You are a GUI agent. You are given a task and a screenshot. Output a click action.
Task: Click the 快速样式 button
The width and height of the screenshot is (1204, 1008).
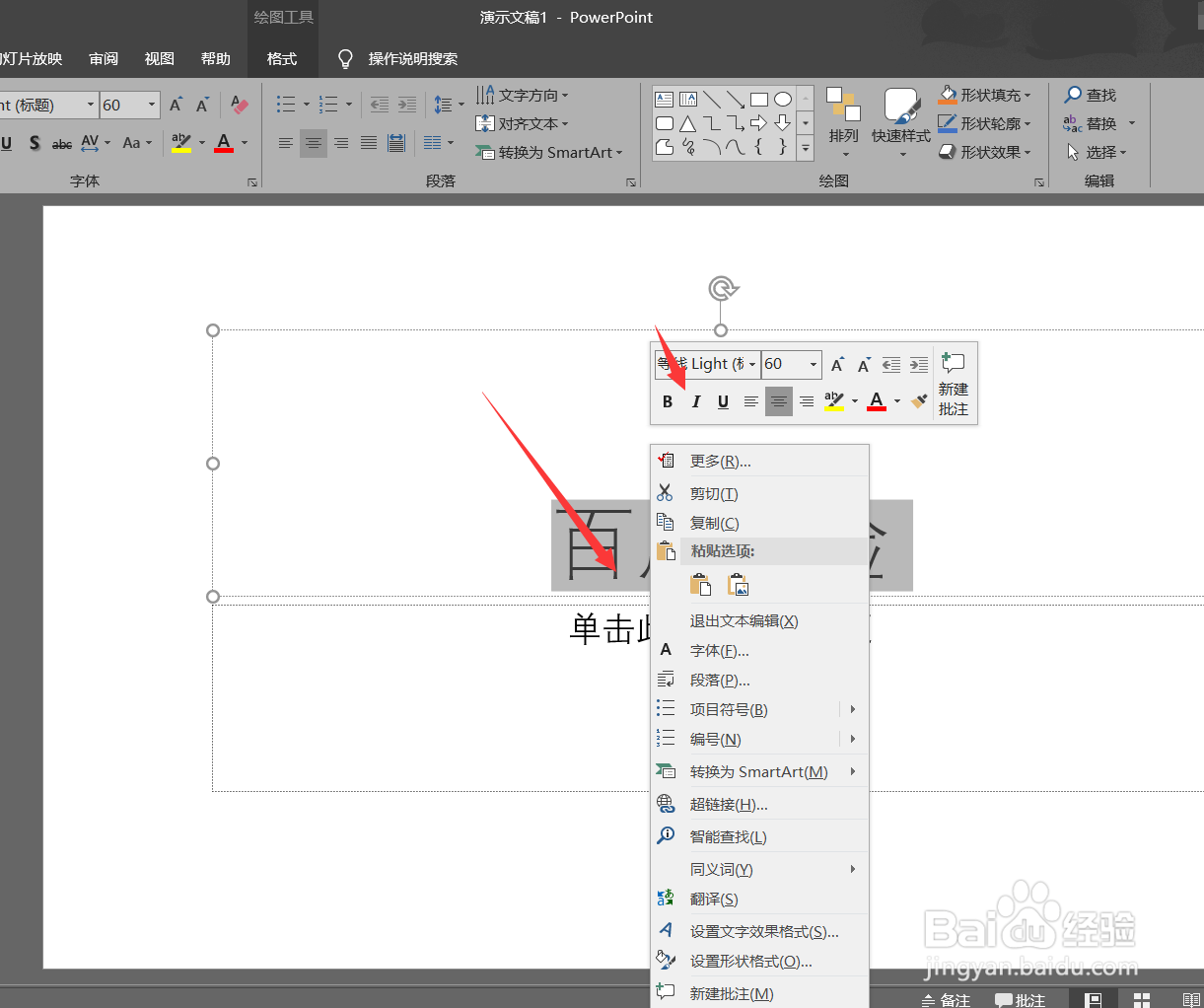[x=901, y=121]
